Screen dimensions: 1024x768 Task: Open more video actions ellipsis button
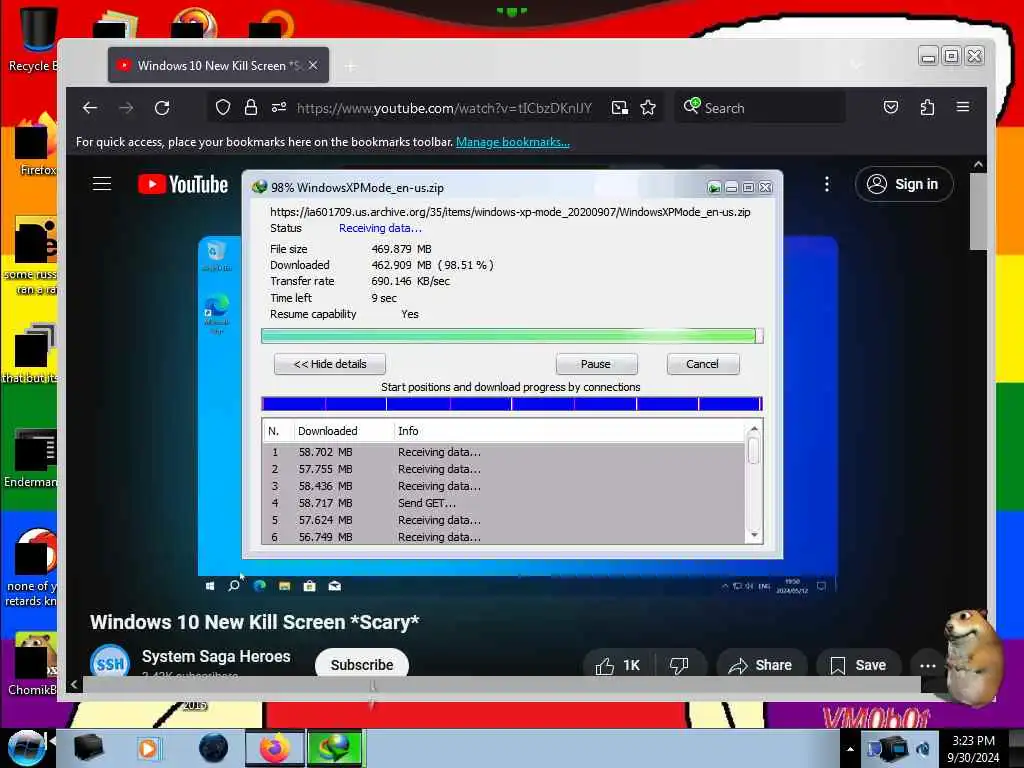[x=928, y=665]
